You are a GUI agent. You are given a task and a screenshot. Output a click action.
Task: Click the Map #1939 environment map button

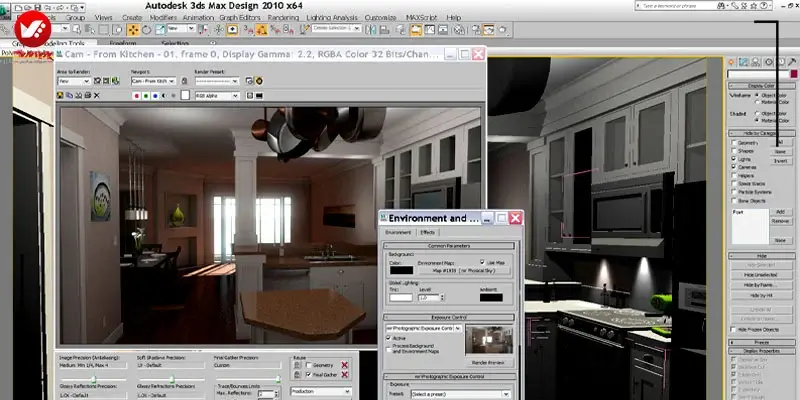(465, 270)
